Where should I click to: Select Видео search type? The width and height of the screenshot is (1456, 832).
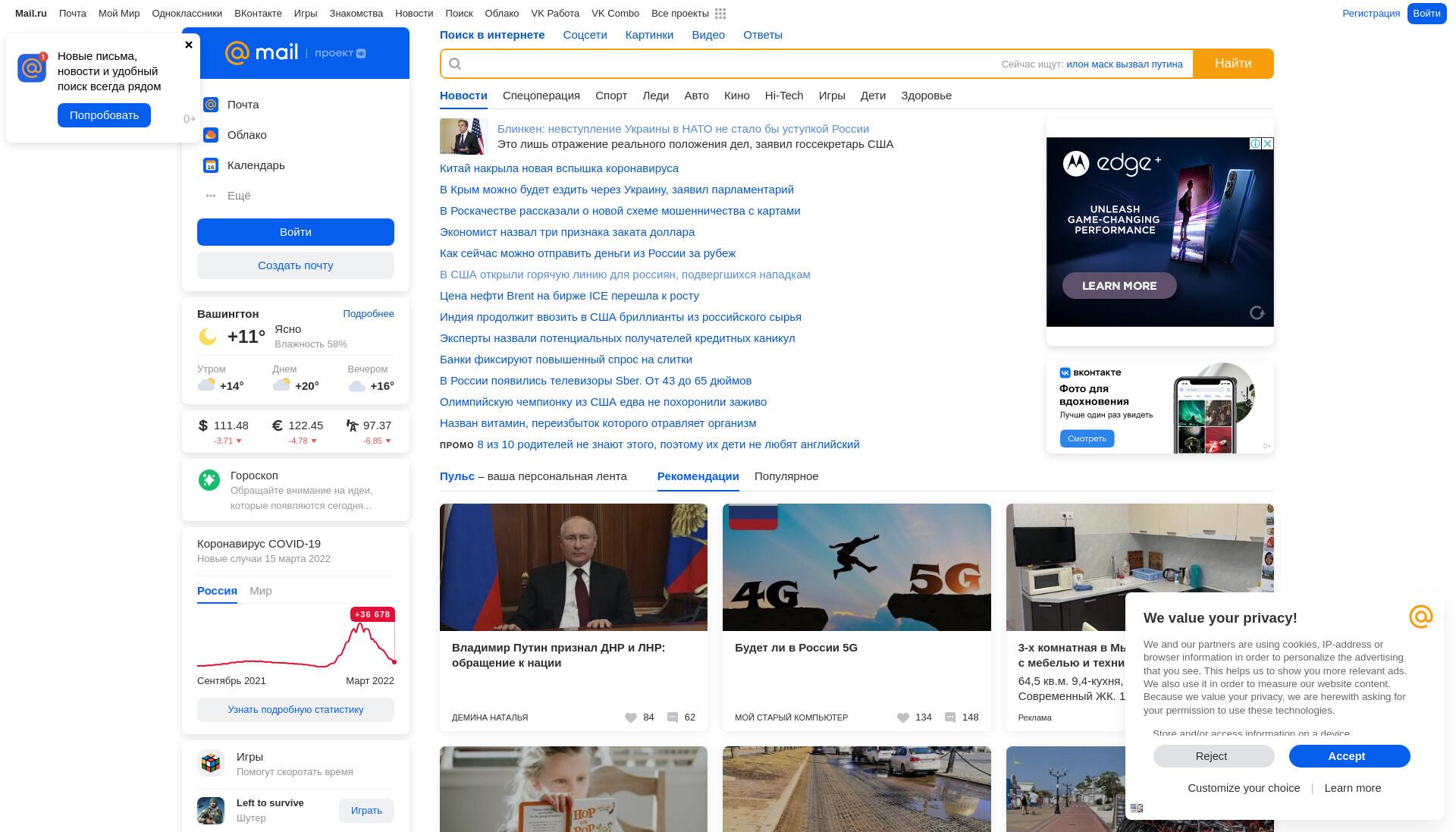[x=708, y=35]
